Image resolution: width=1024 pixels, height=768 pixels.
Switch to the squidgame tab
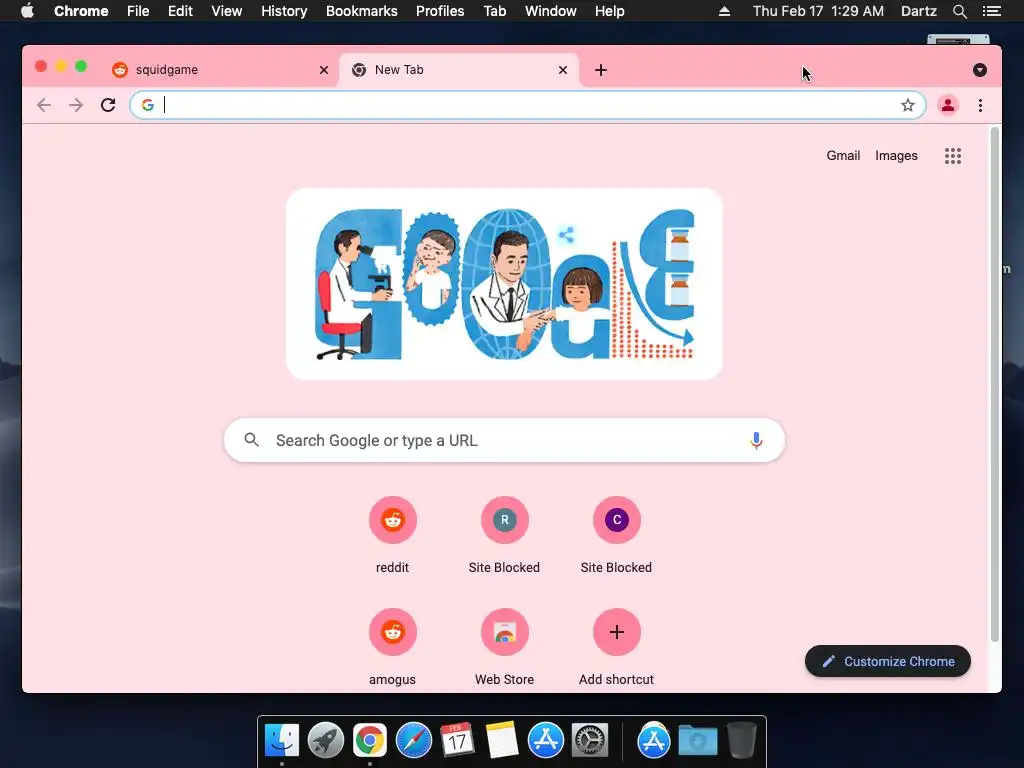pos(221,70)
